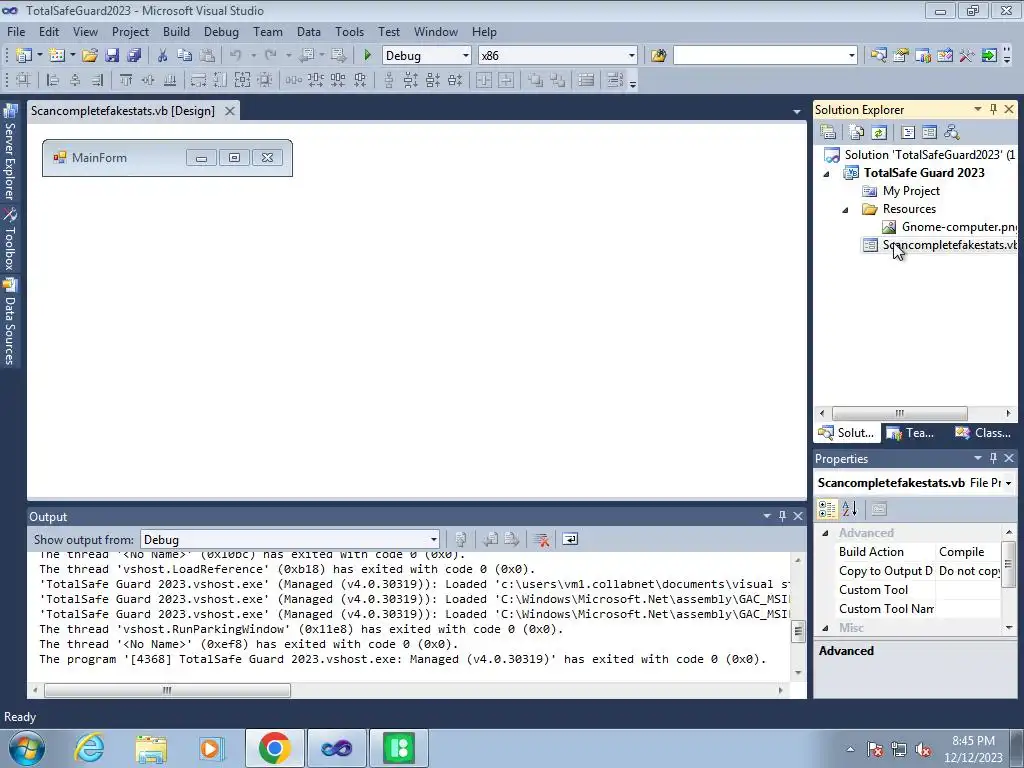Click Align Lefts layout icon
This screenshot has height=768, width=1024.
(53, 80)
